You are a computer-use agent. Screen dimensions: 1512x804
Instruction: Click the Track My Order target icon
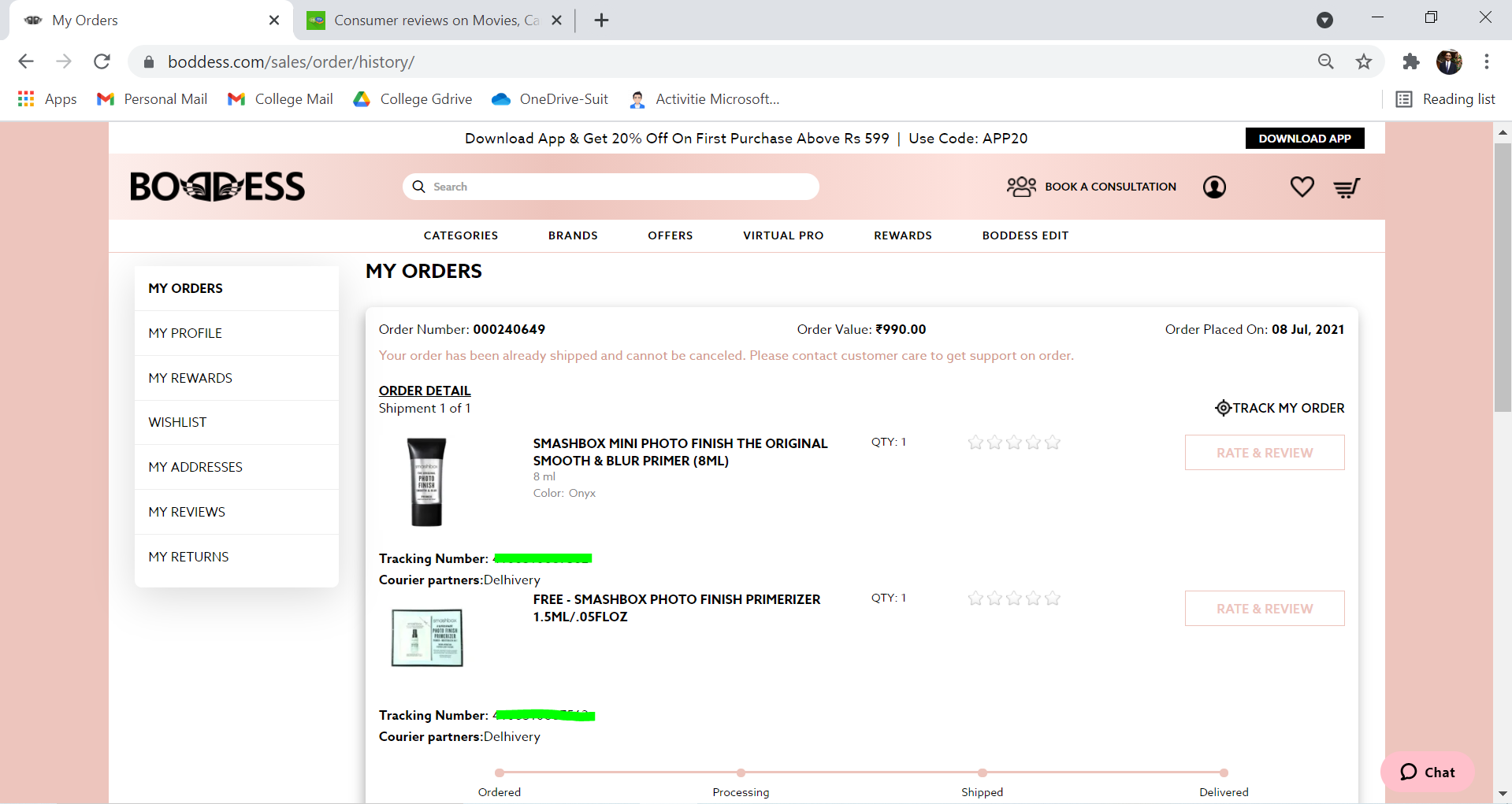[1223, 408]
